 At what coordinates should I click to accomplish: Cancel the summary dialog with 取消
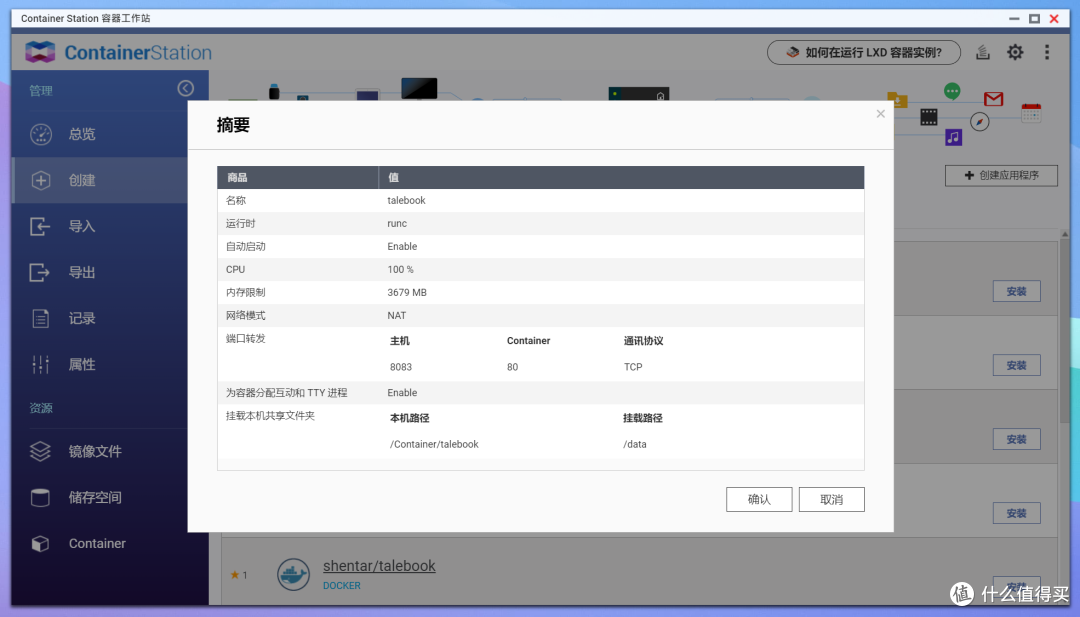831,499
